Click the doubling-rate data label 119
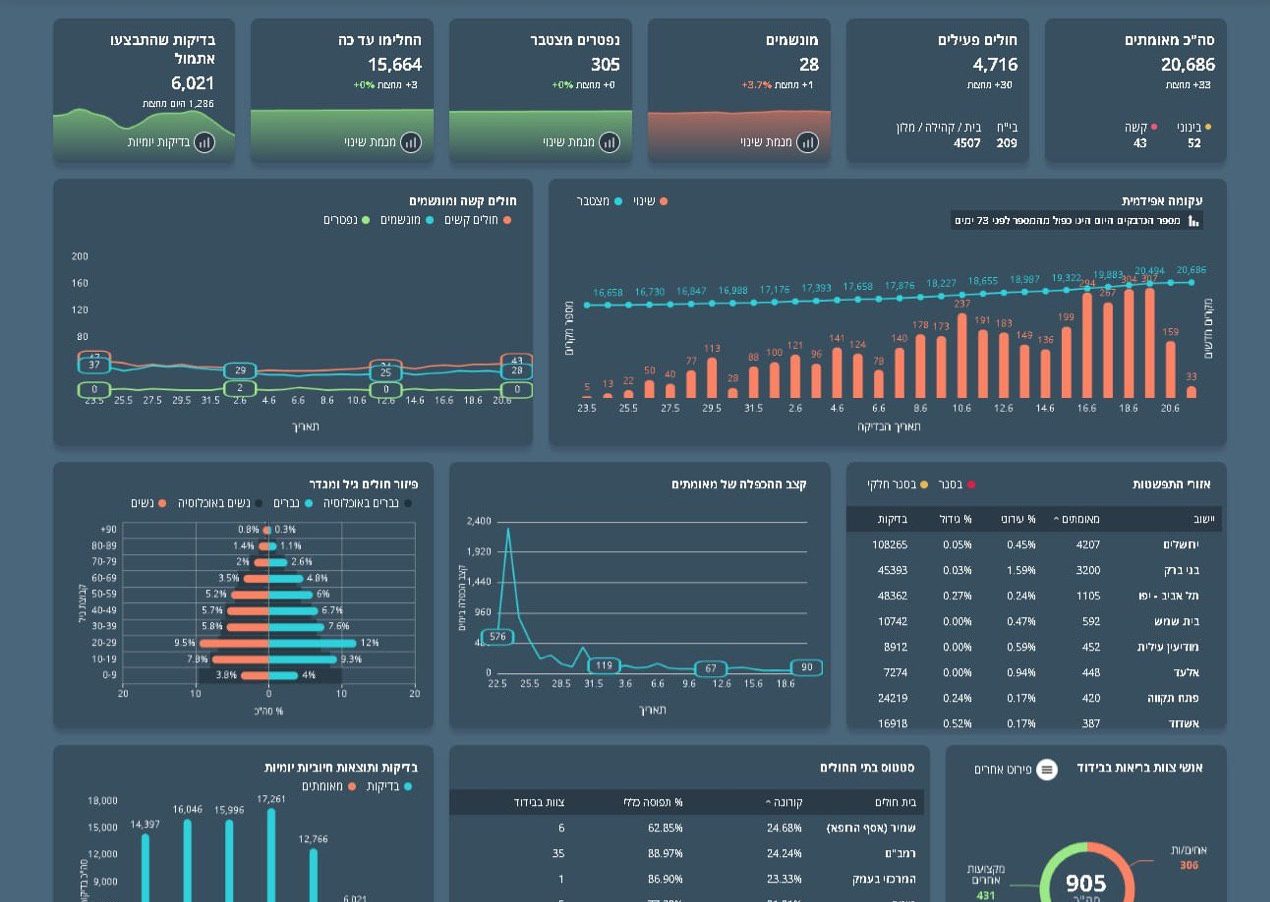This screenshot has width=1270, height=902. click(x=603, y=666)
